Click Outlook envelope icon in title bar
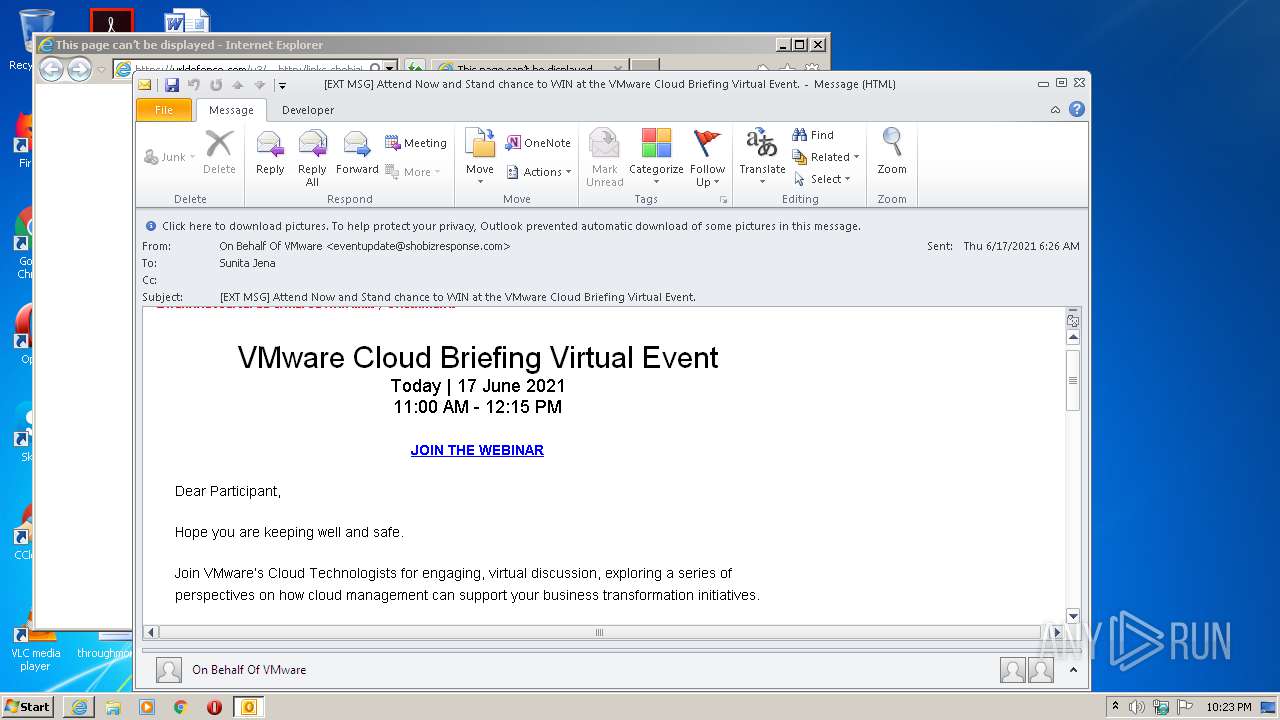Viewport: 1280px width, 720px height. (x=145, y=85)
